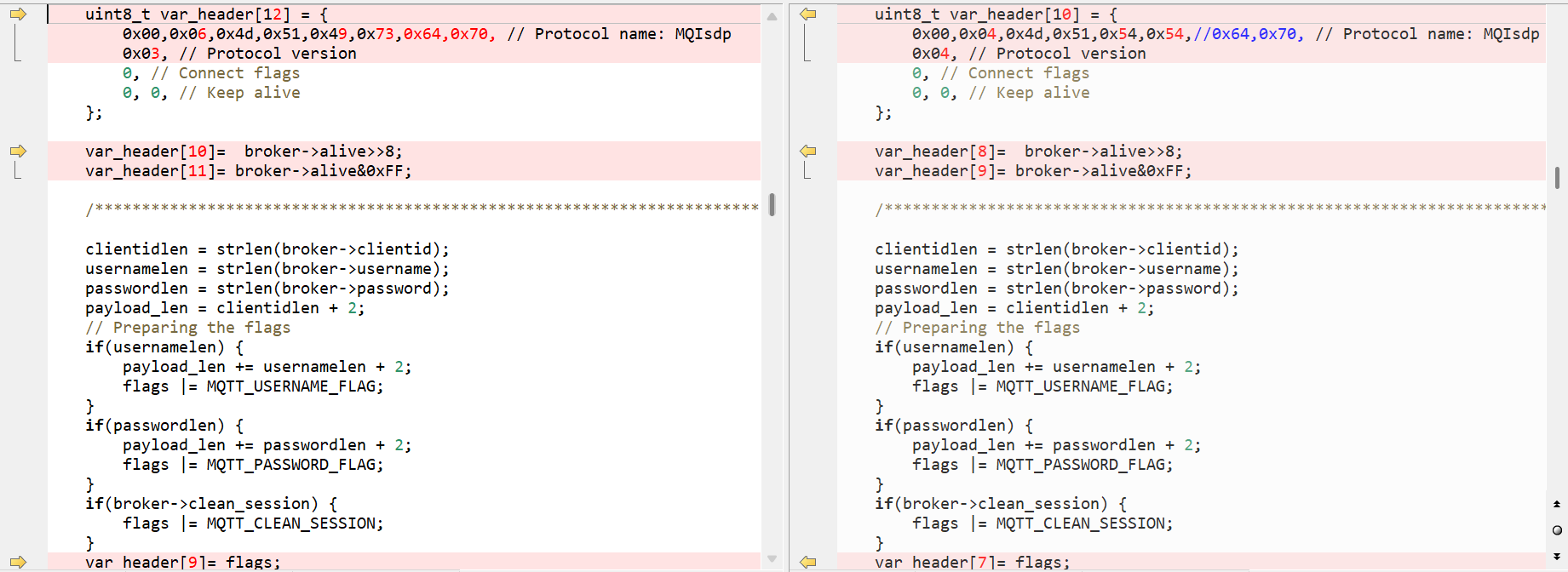
Task: Click right-arrow beside left var_header[10] line
Action: (18, 152)
